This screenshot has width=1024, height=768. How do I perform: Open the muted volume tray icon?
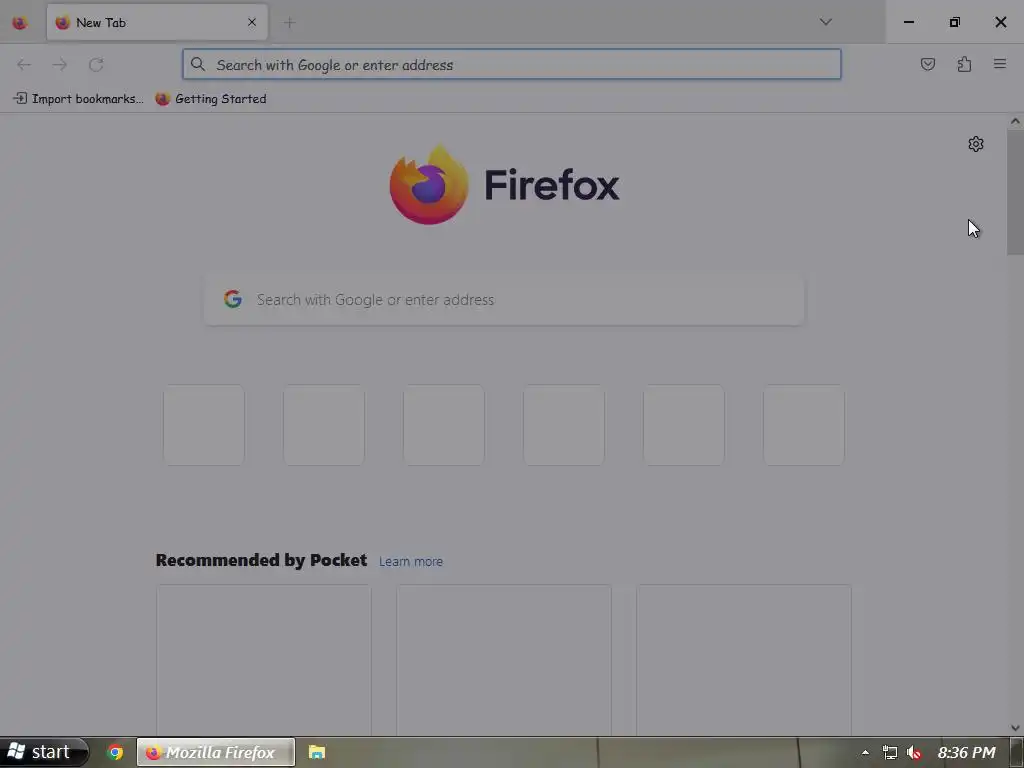(x=914, y=752)
